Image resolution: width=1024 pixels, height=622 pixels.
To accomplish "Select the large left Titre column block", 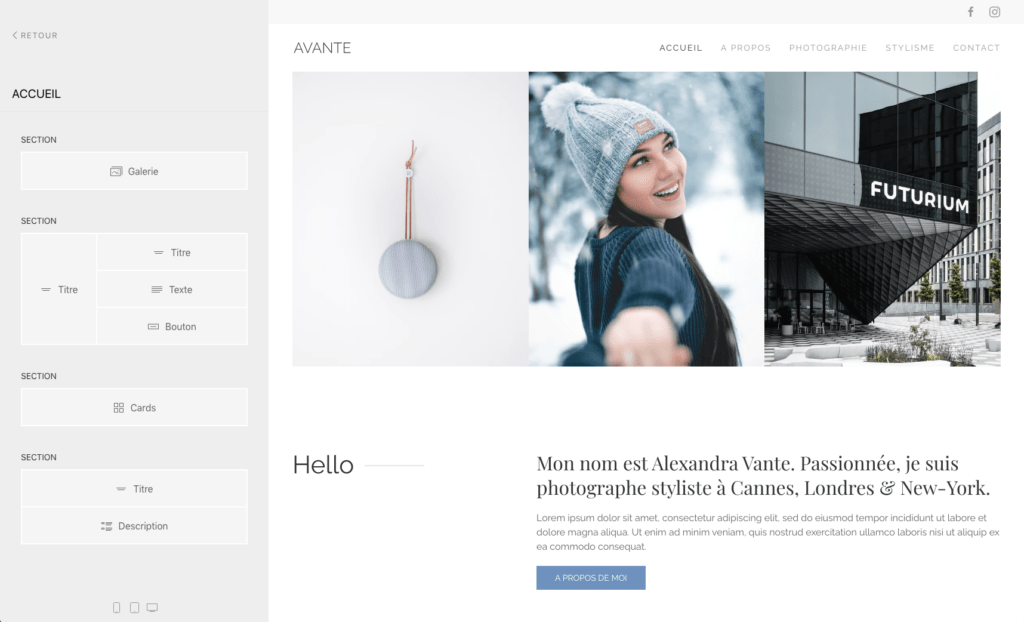I will click(x=59, y=289).
